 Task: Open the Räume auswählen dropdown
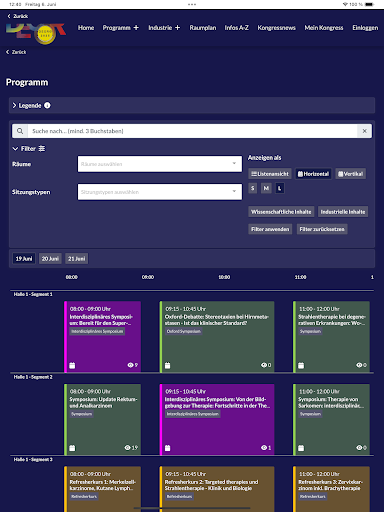[x=160, y=164]
